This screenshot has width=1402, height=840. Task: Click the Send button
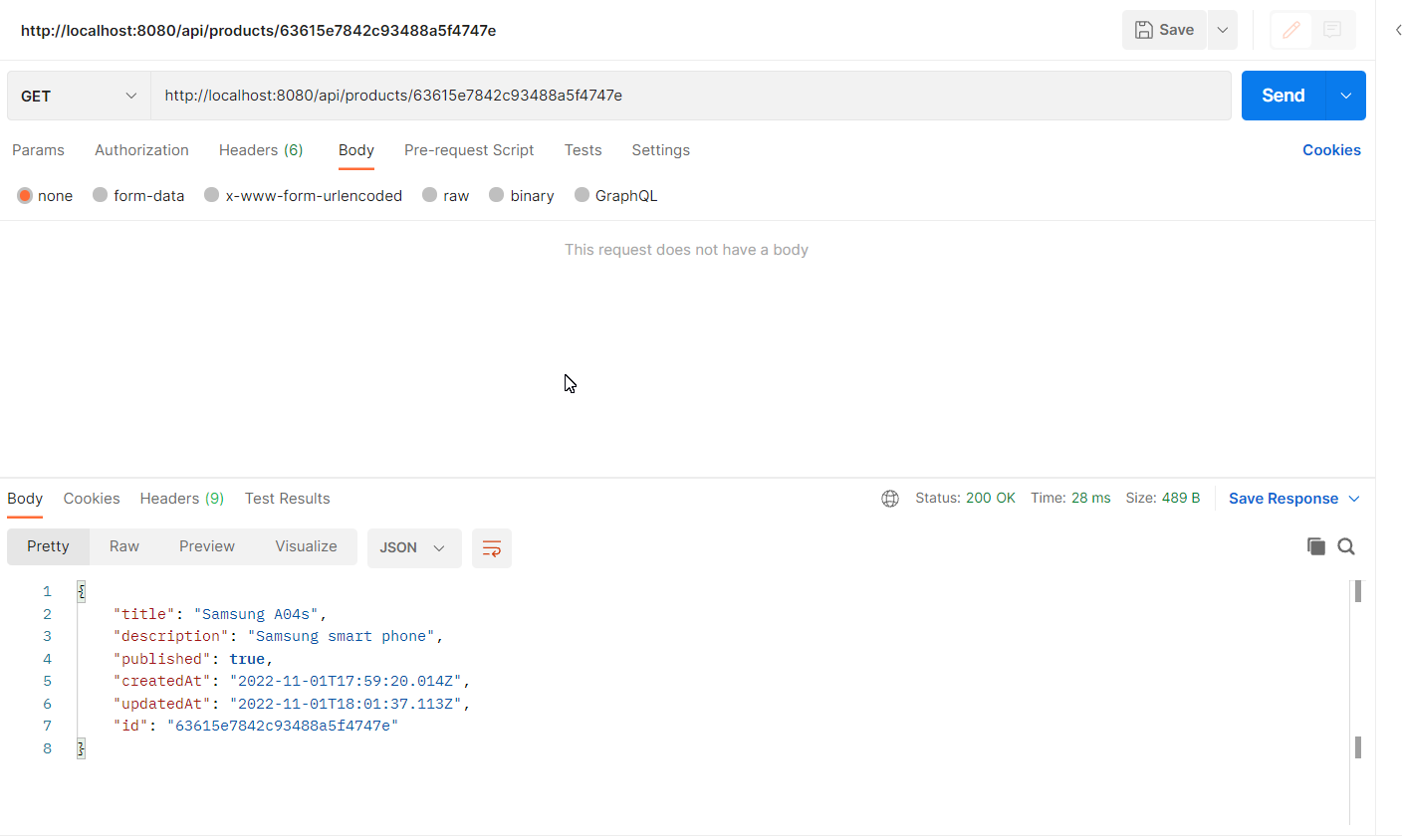pos(1284,96)
